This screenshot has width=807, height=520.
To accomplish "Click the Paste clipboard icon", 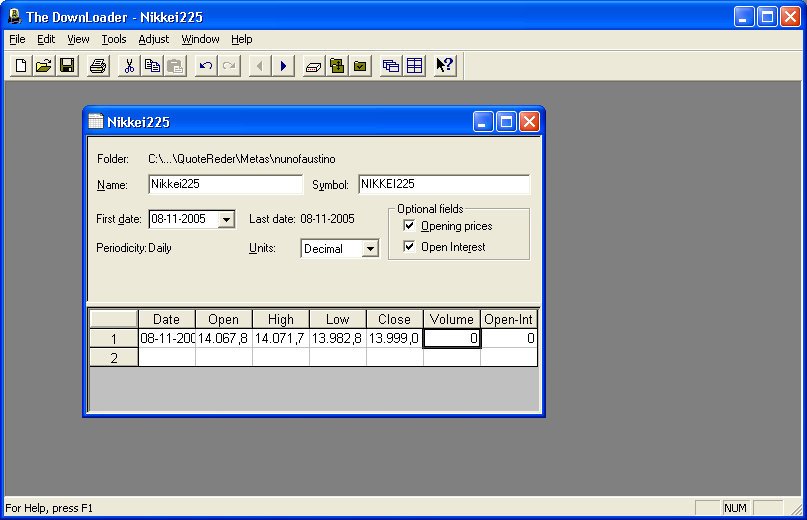I will coord(176,66).
